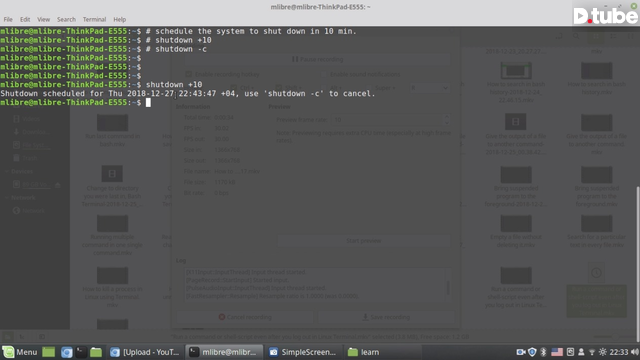Click the '# shutdown -c' comment line
640x360 pixels.
pyautogui.click(x=176, y=49)
